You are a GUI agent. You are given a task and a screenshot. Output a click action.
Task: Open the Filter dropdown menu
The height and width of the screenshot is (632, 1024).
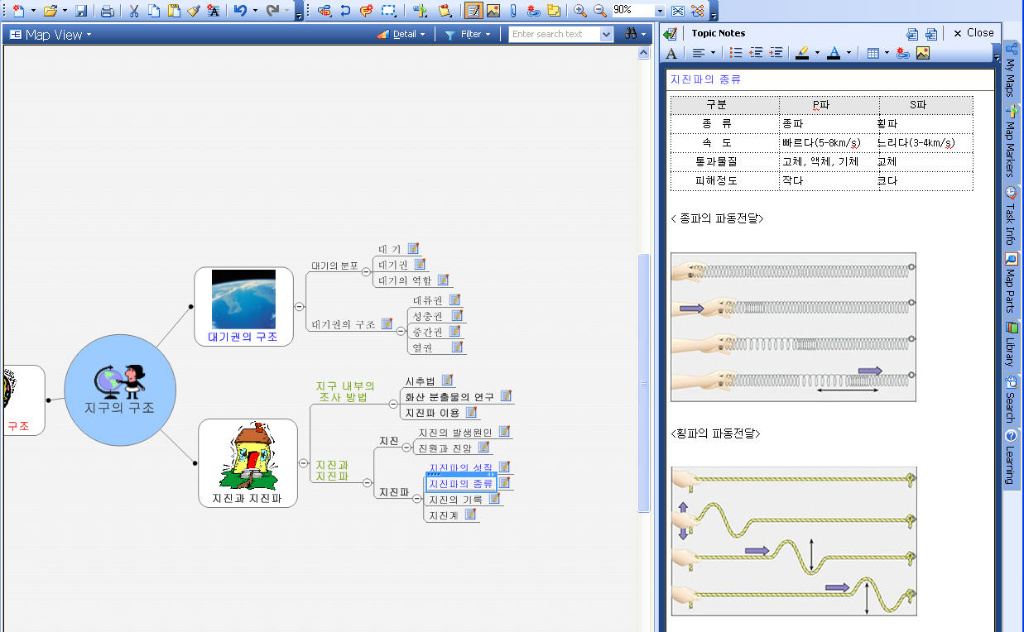[x=468, y=34]
